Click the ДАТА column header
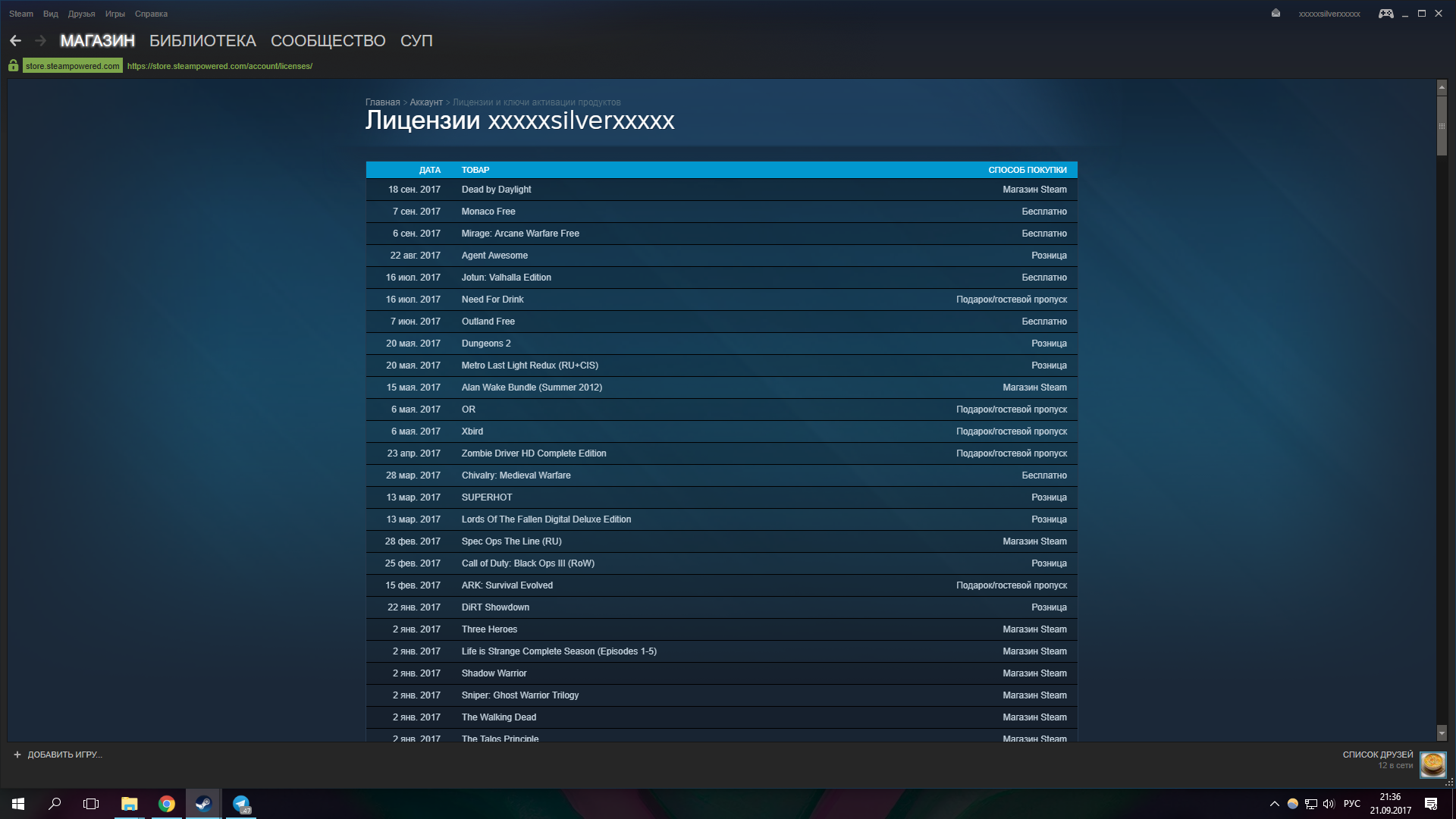Screen dimensions: 1456x819 pos(430,170)
